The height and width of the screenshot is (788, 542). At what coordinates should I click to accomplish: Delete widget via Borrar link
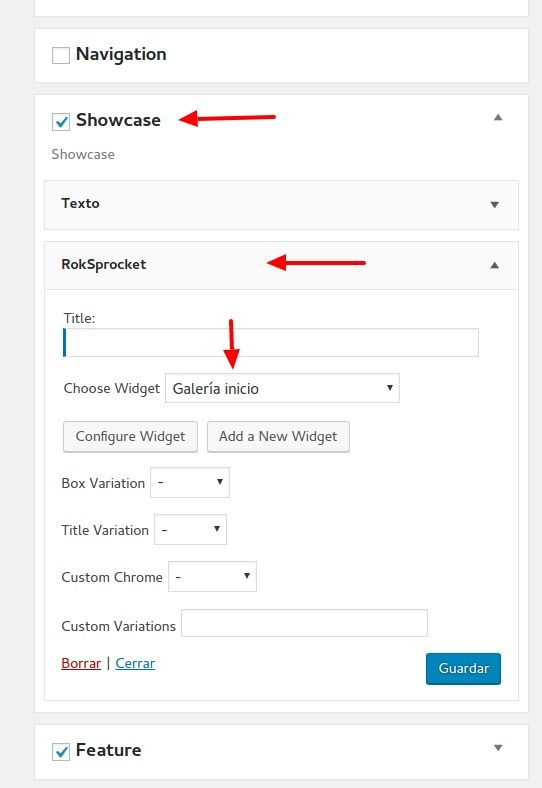point(81,663)
